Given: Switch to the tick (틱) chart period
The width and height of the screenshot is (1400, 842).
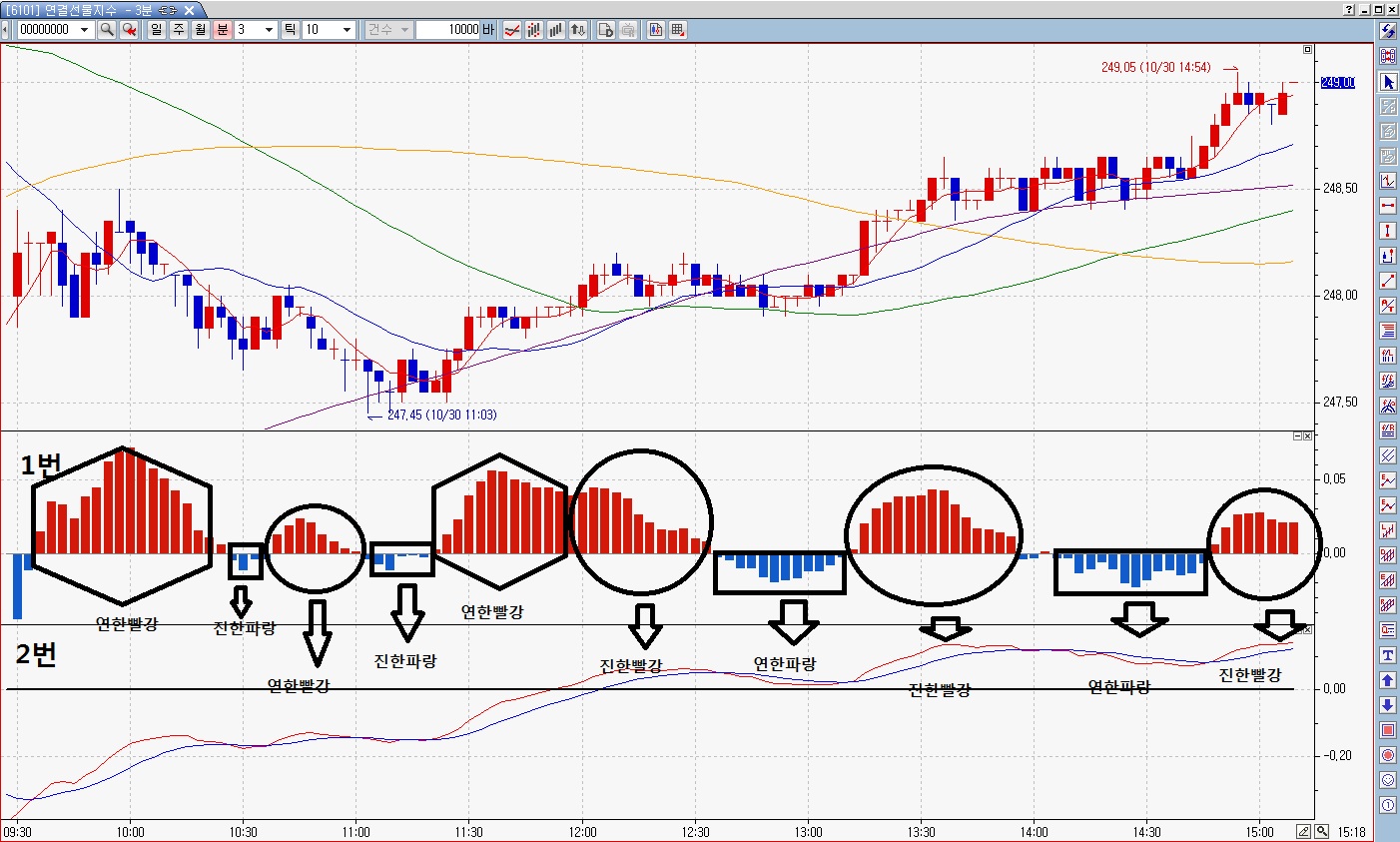Looking at the screenshot, I should pos(290,30).
